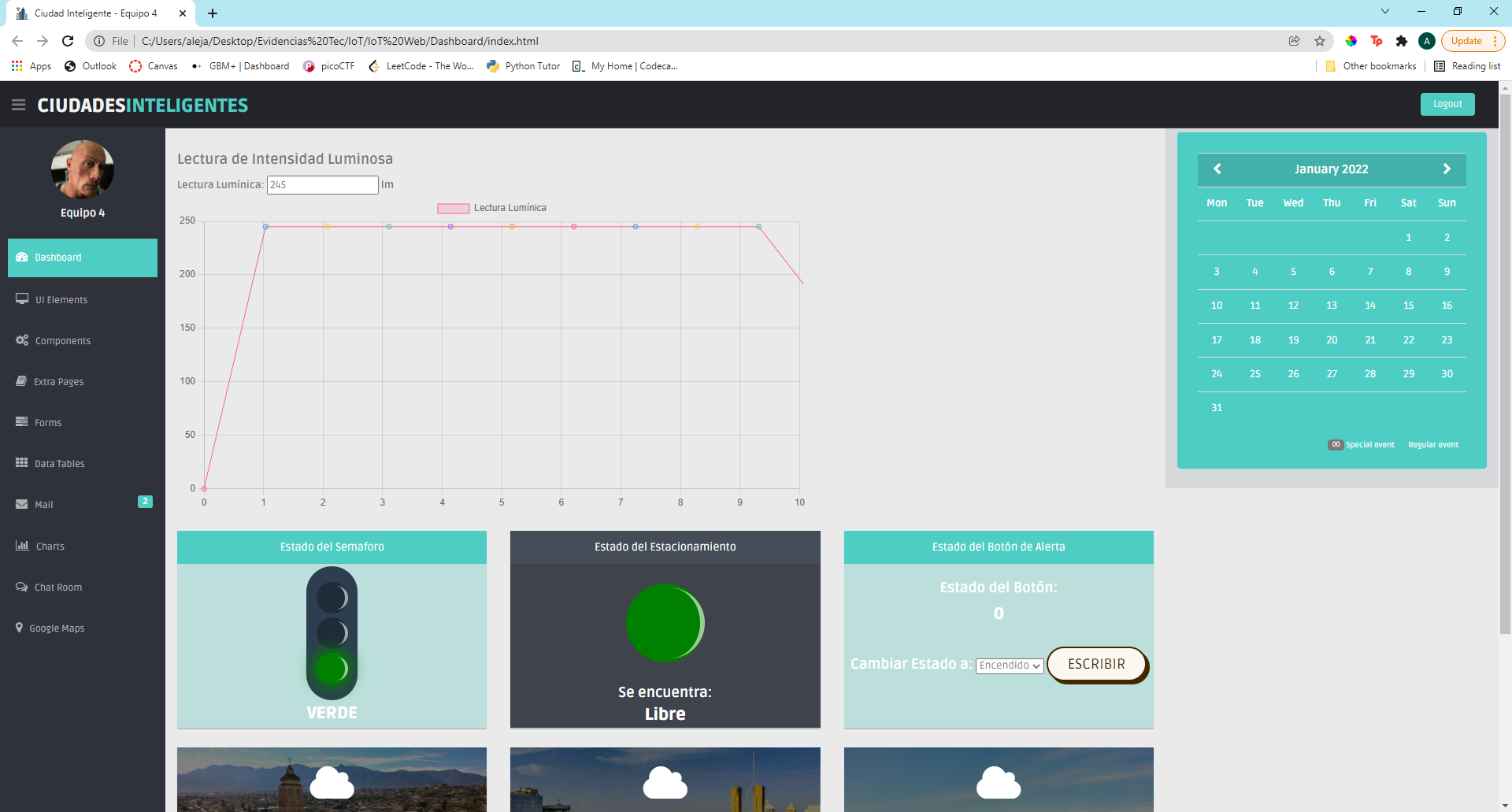
Task: Click the Mail envelope icon in sidebar
Action: [x=22, y=504]
